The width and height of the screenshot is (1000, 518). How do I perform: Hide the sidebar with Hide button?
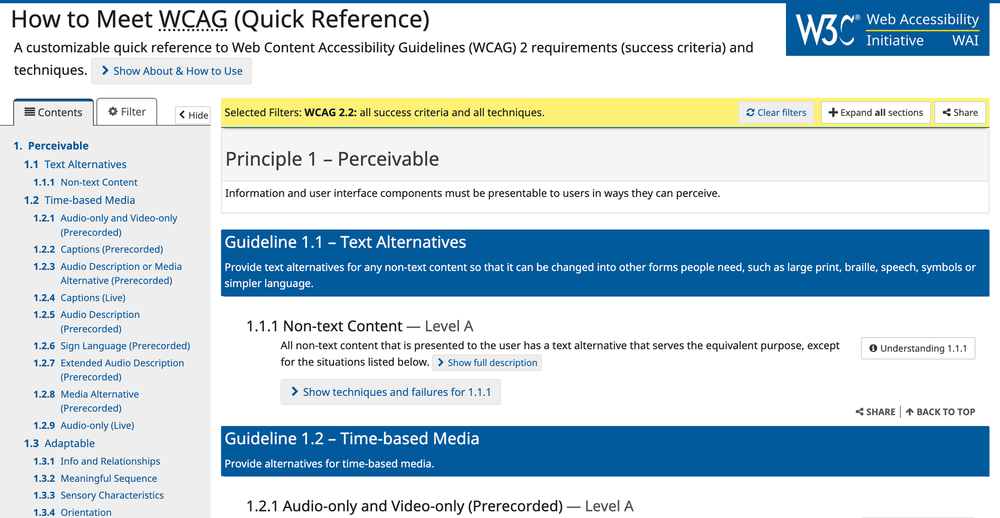193,115
